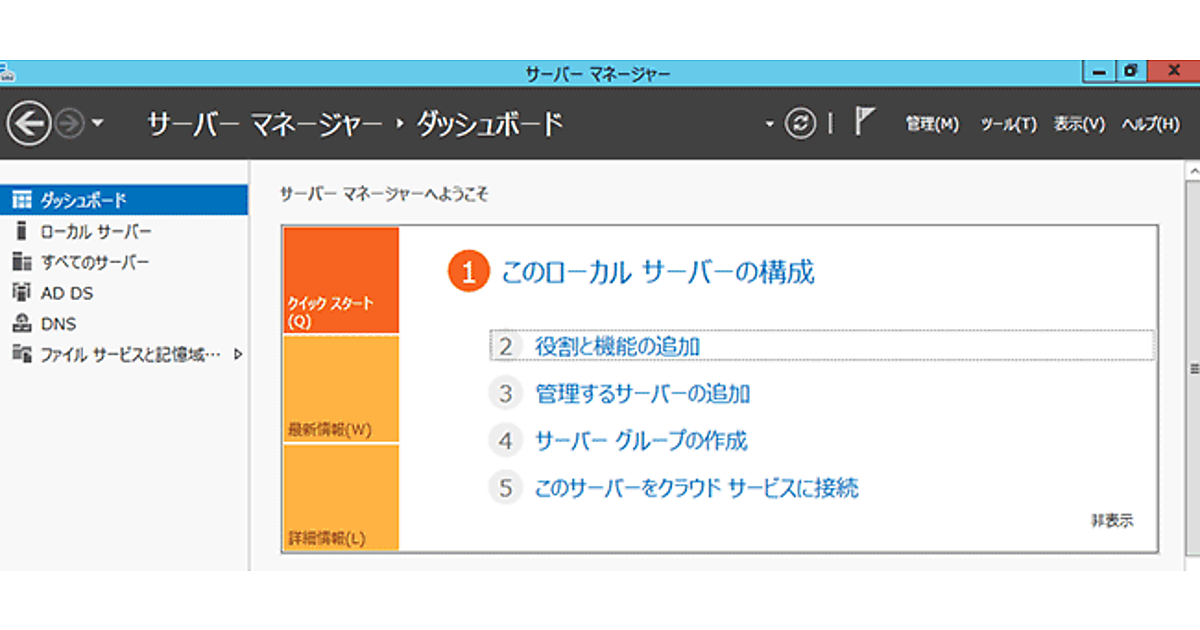
Task: Open the notifications flag icon
Action: tap(863, 122)
